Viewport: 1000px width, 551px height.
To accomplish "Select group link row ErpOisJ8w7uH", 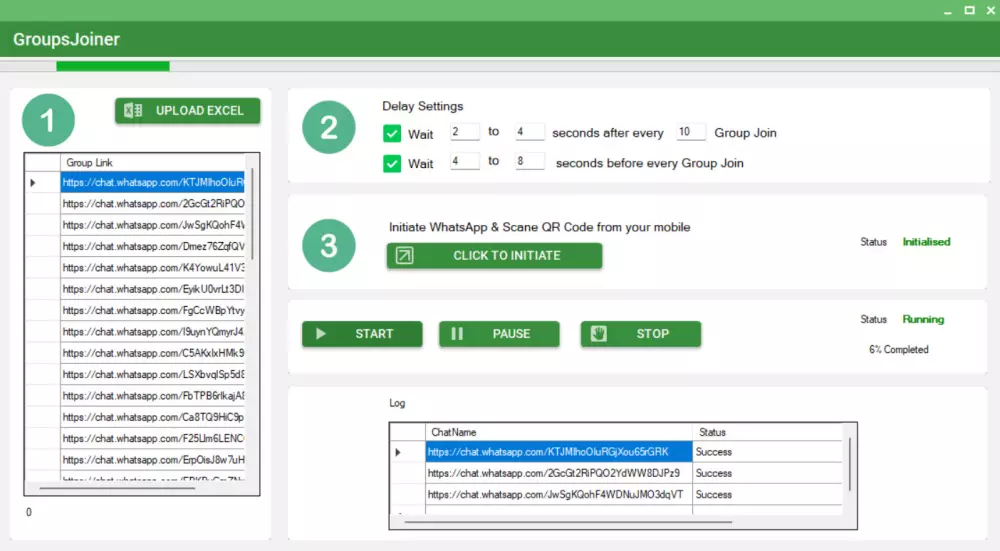I will point(152,460).
